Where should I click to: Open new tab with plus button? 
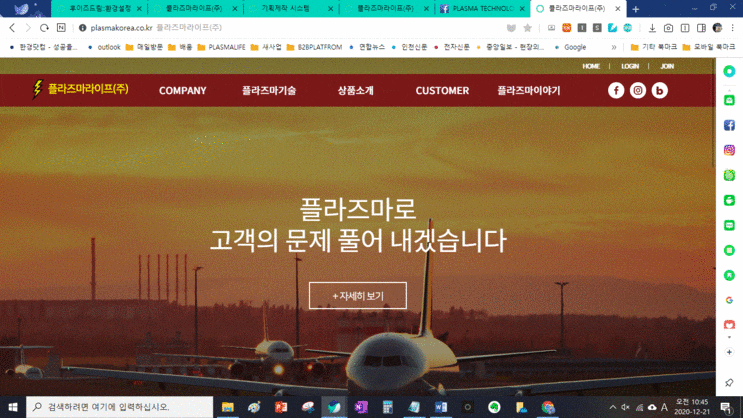pyautogui.click(x=635, y=9)
